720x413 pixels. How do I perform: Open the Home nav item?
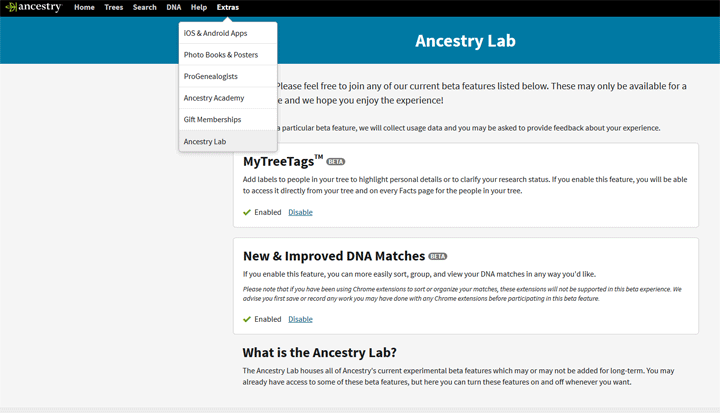point(84,7)
